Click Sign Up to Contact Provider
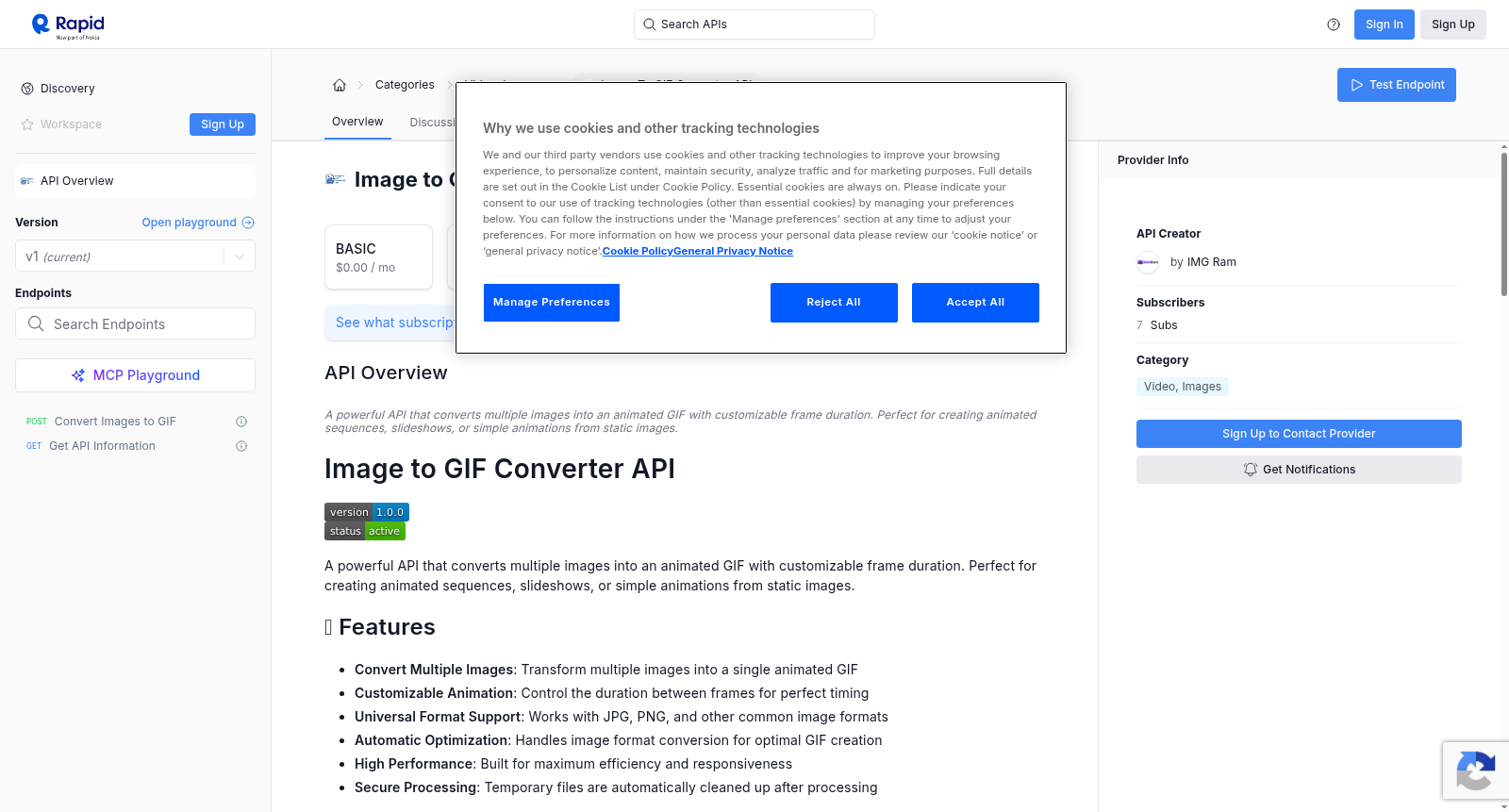 (1299, 434)
